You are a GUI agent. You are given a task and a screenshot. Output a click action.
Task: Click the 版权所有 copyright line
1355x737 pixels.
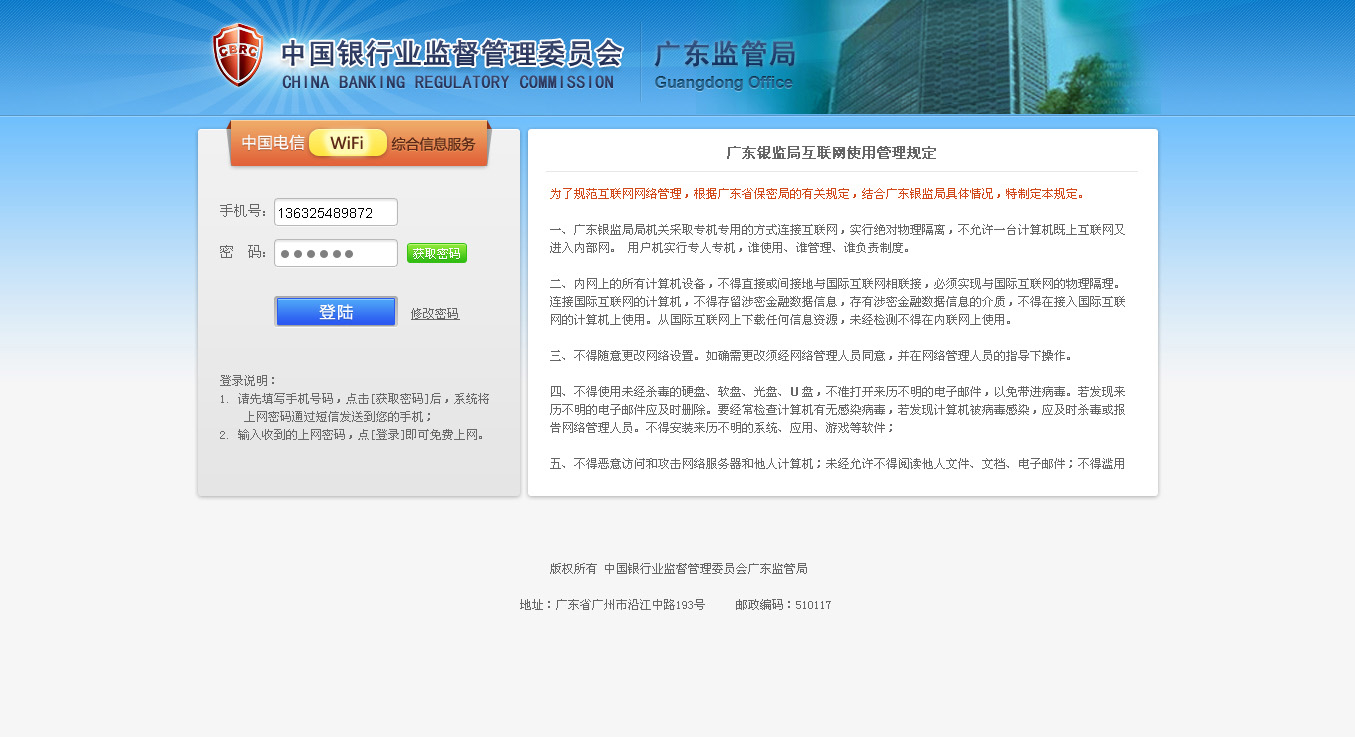[678, 568]
